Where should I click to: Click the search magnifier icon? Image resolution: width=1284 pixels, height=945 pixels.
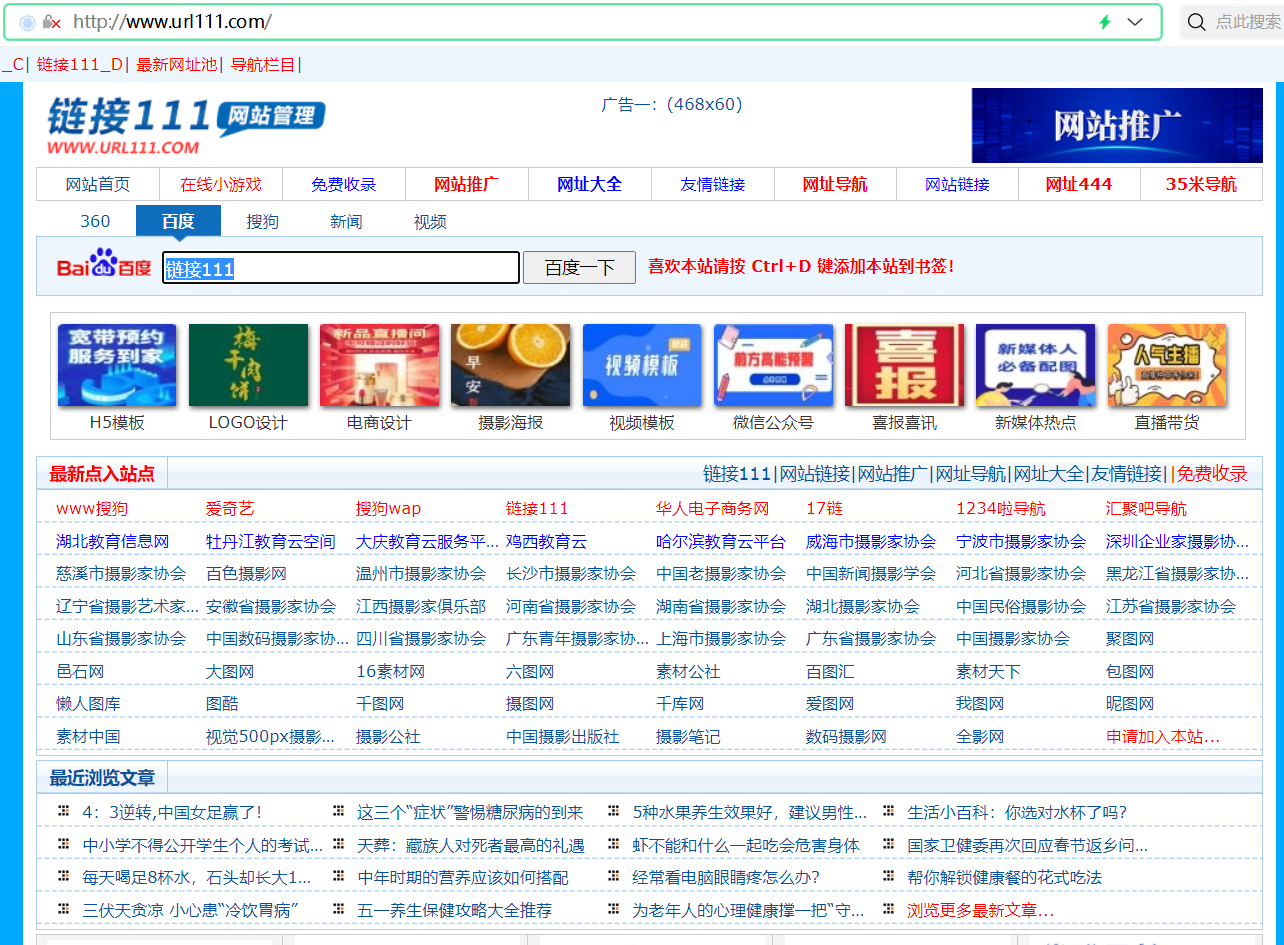[x=1196, y=21]
